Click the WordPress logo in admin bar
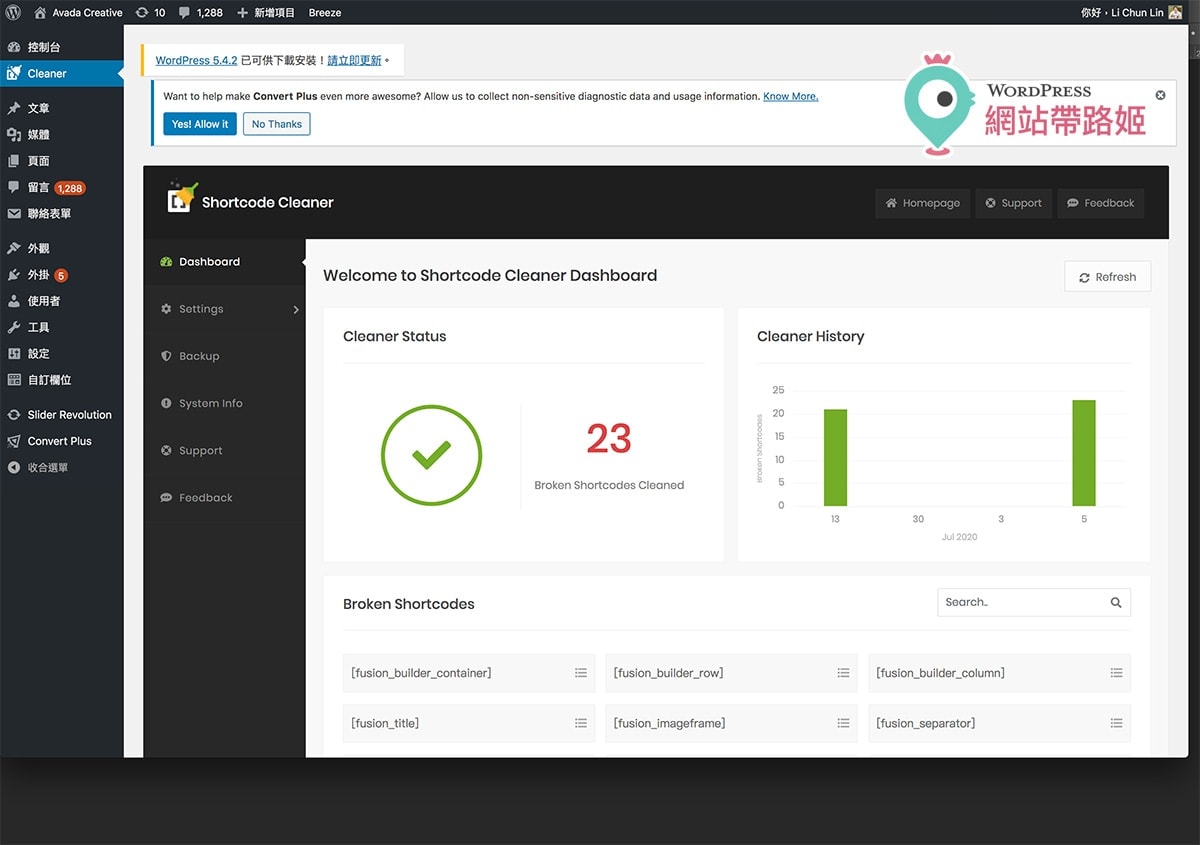This screenshot has height=845, width=1200. coord(13,13)
